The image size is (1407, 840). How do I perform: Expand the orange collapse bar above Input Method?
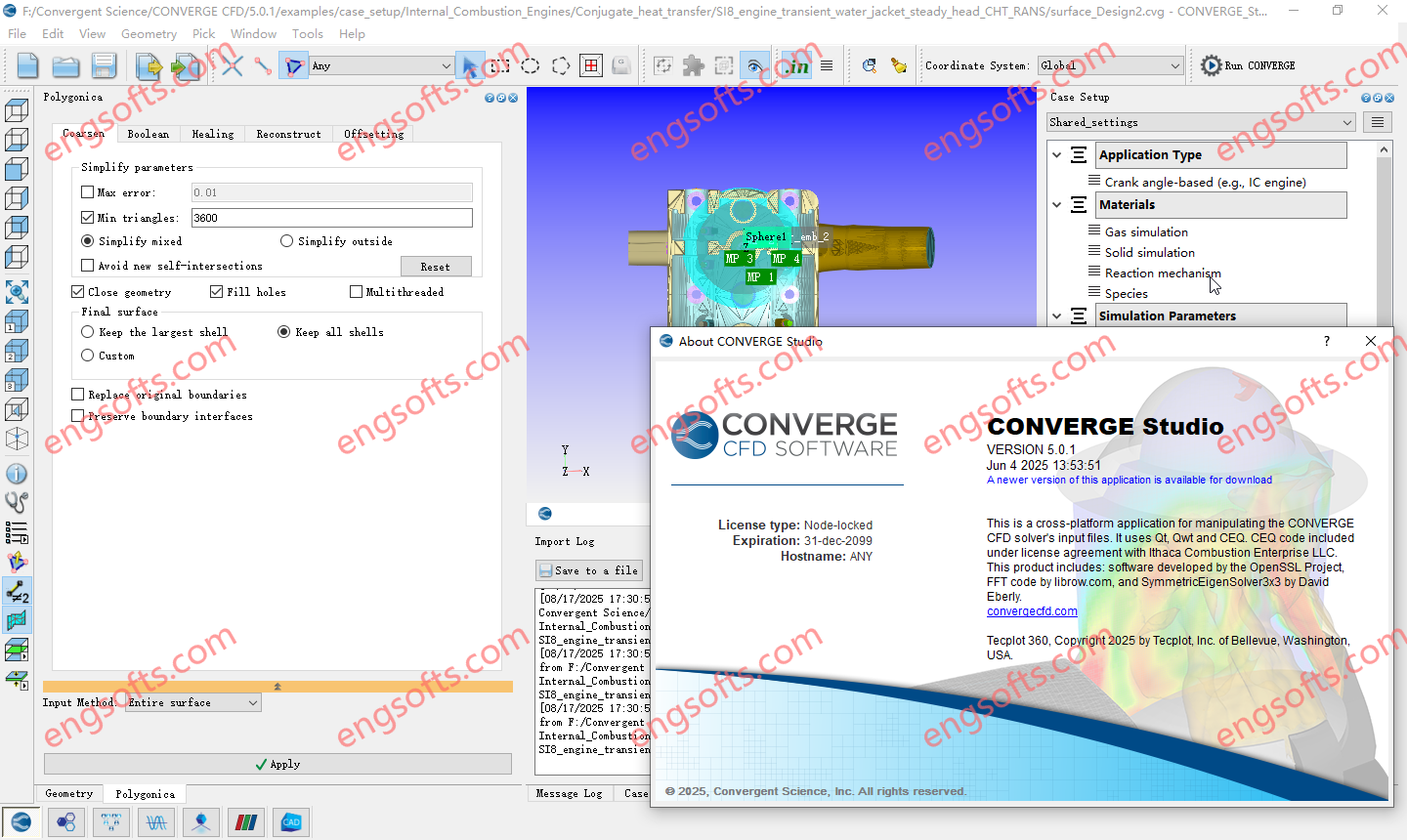pyautogui.click(x=277, y=687)
